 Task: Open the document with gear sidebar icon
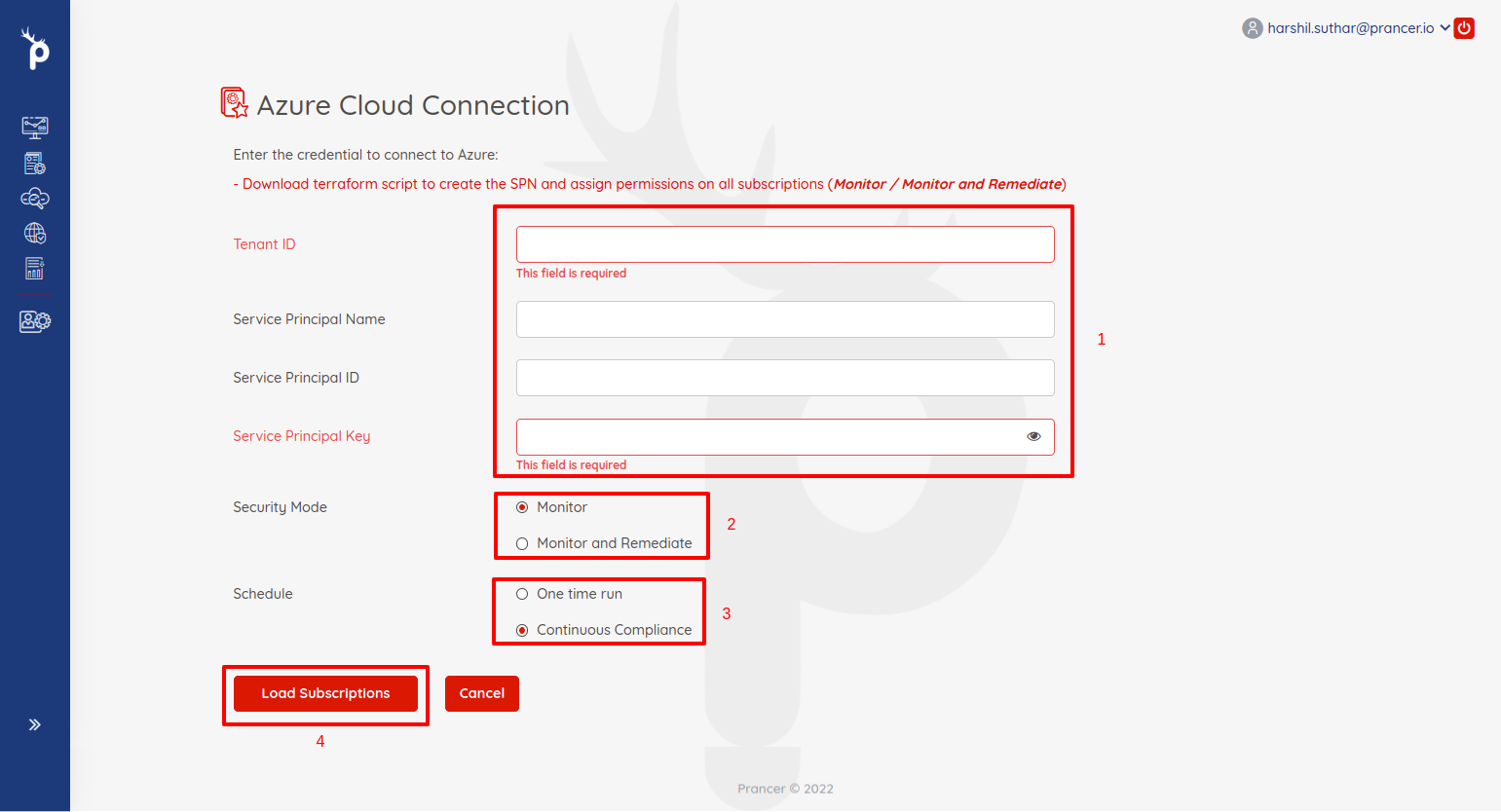click(x=35, y=164)
